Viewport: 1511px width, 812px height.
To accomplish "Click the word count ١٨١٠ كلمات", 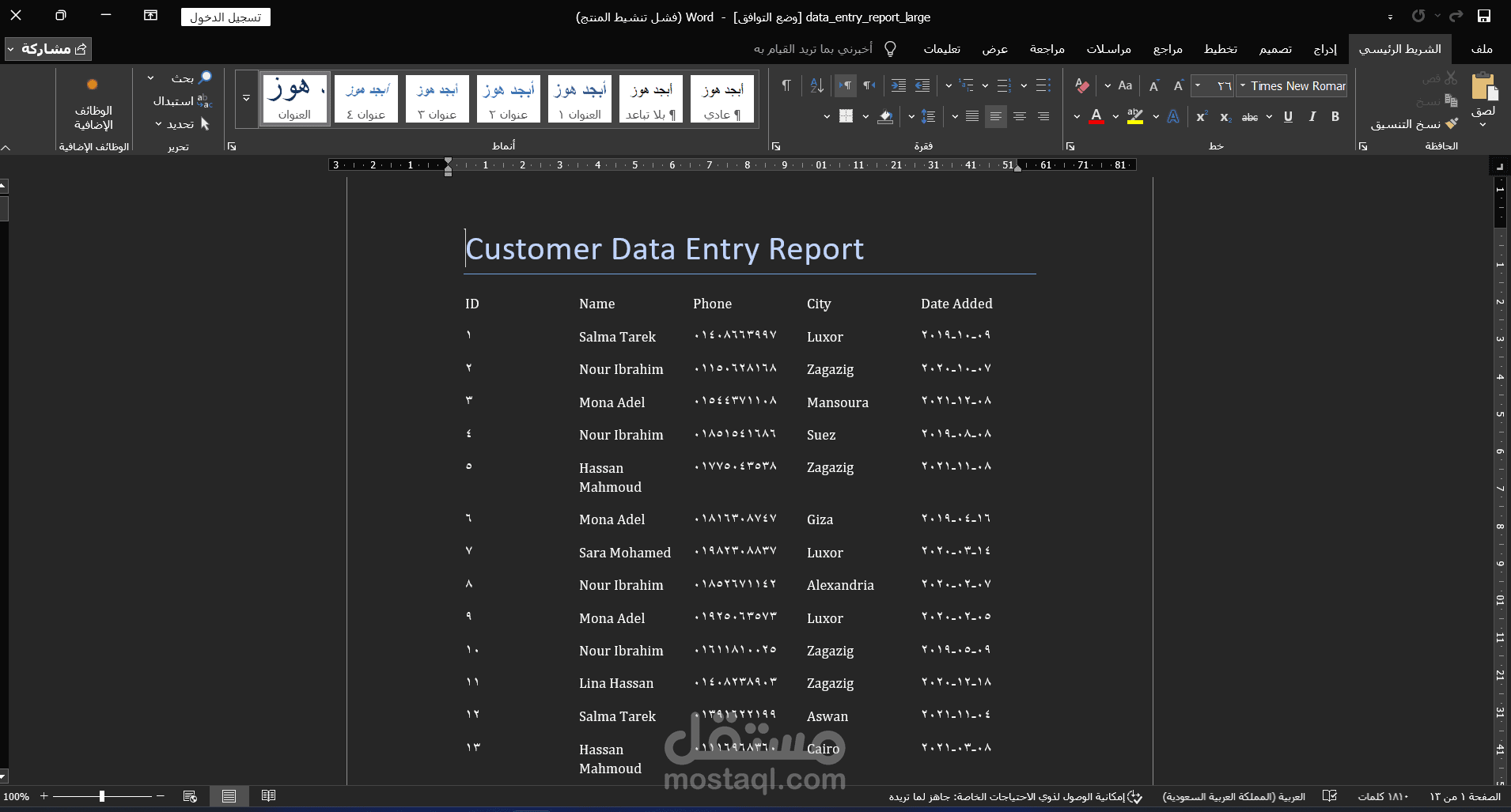I will click(1383, 796).
